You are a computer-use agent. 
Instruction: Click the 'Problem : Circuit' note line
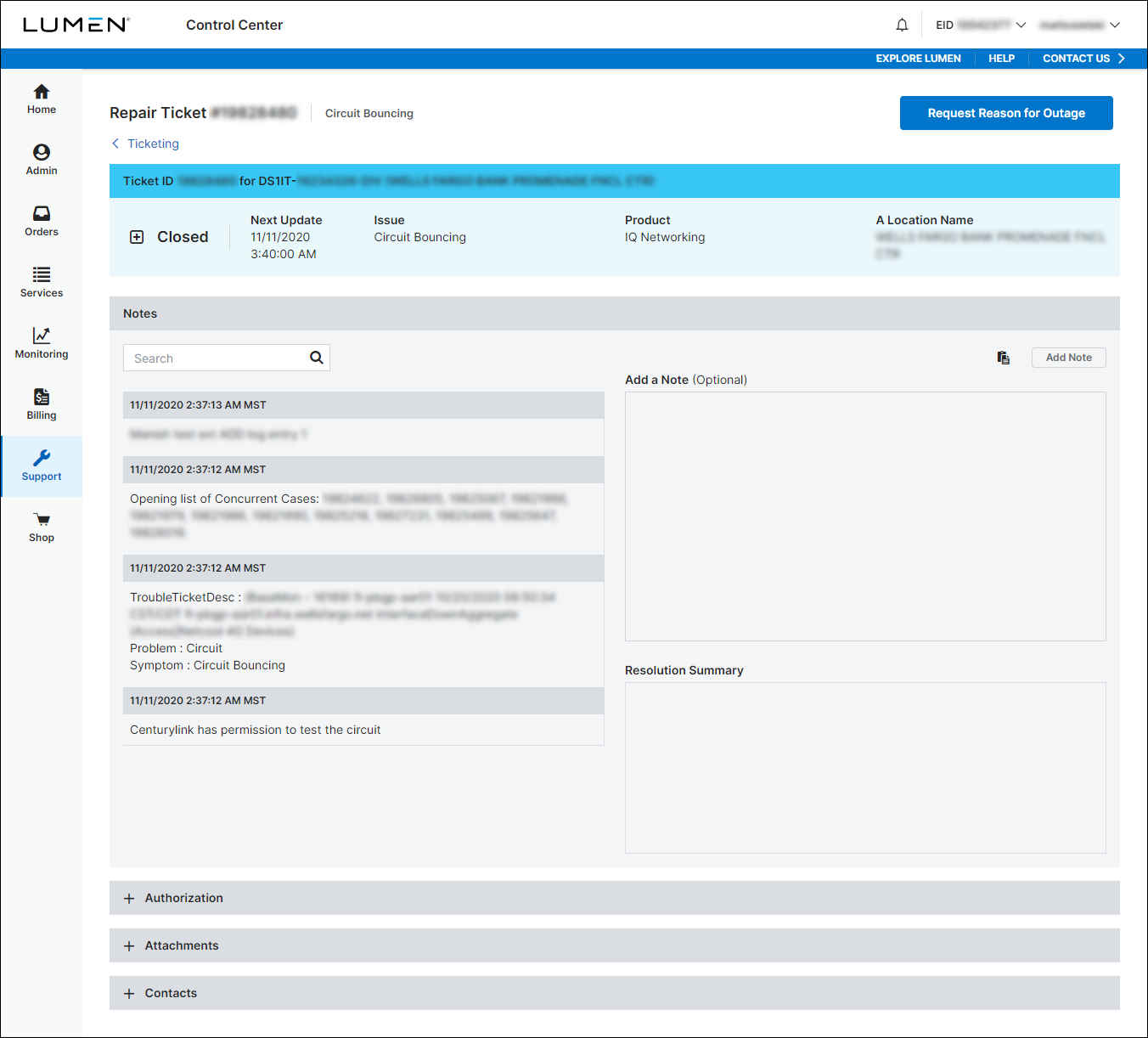[176, 648]
